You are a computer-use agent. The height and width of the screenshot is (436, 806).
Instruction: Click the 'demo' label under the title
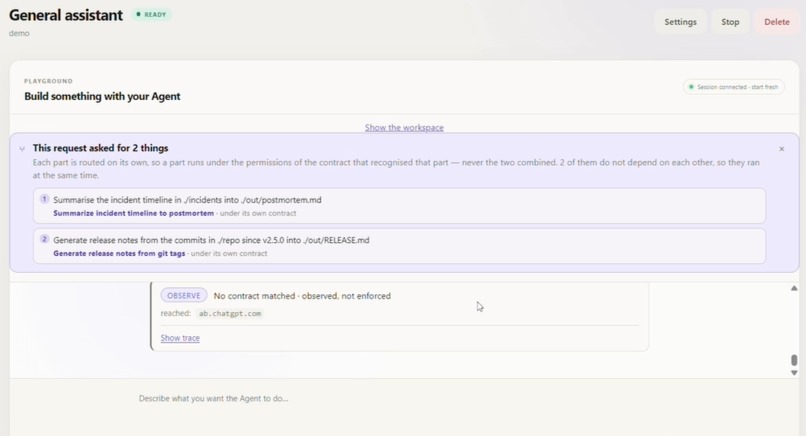[19, 33]
